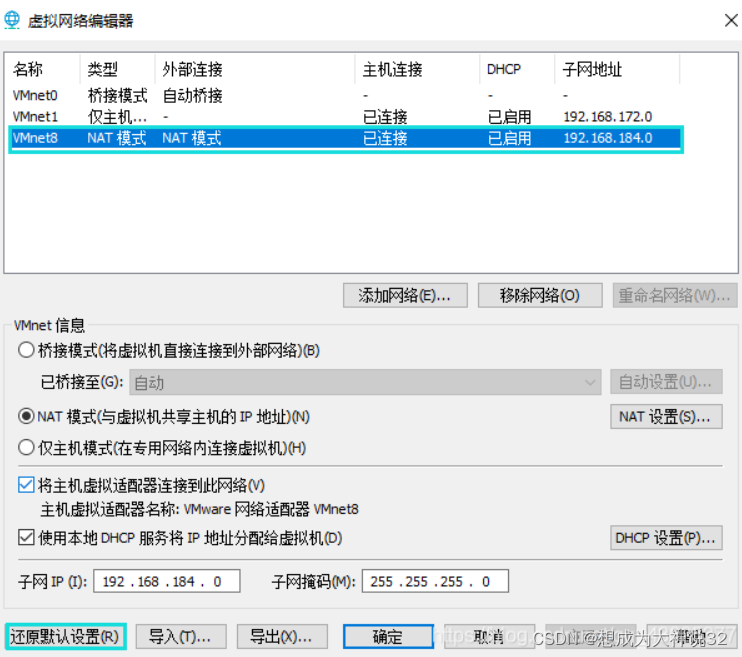This screenshot has height=657, width=742.
Task: Click the 子网 IP input field
Action: point(167,581)
